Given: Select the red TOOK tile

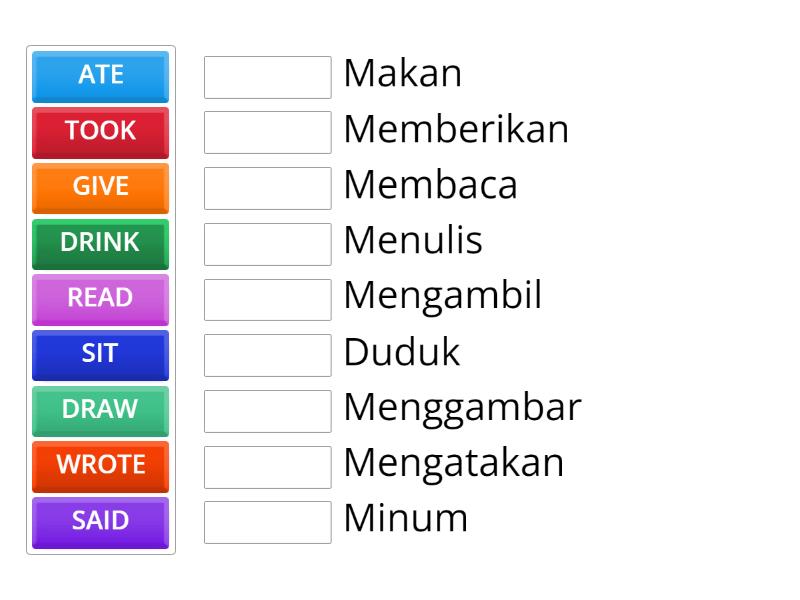Looking at the screenshot, I should tap(100, 132).
